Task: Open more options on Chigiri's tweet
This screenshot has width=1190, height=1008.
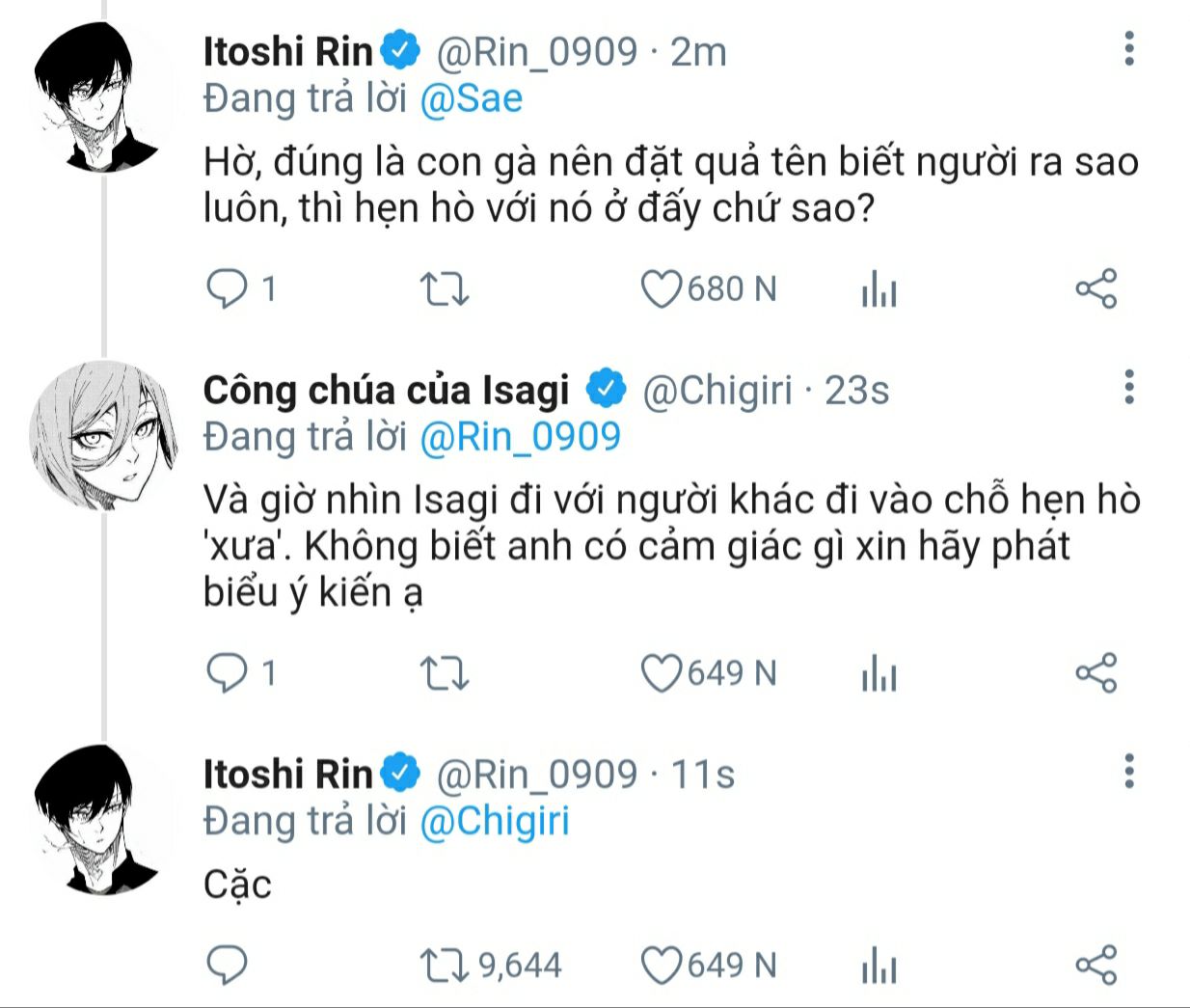Action: (x=1129, y=388)
